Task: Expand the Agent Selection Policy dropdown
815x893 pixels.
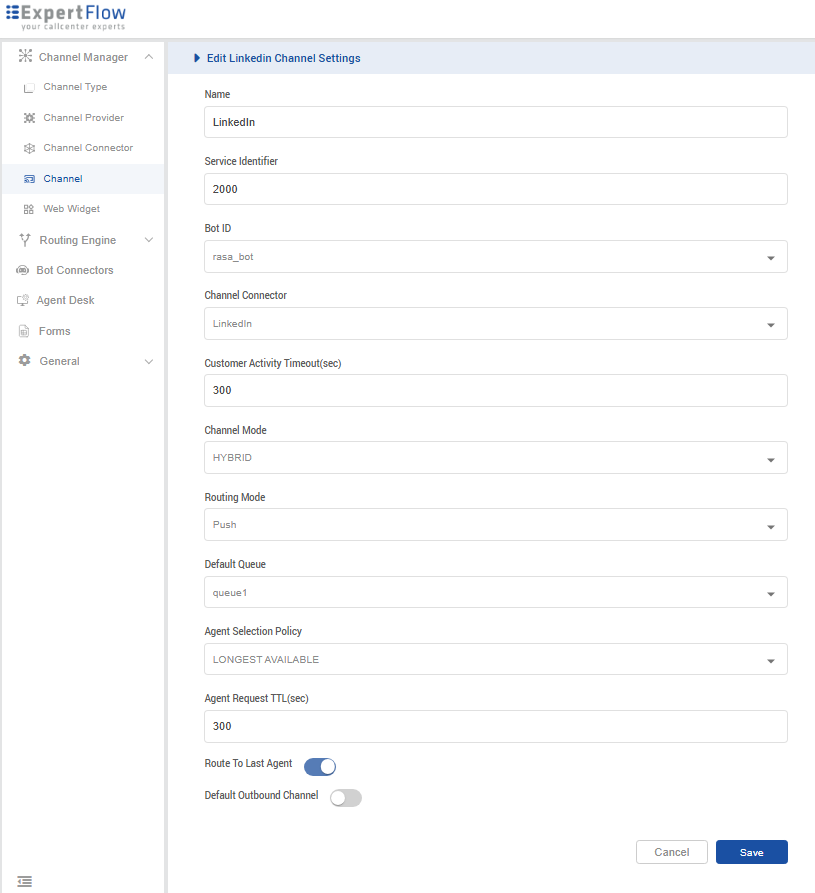Action: tap(495, 660)
